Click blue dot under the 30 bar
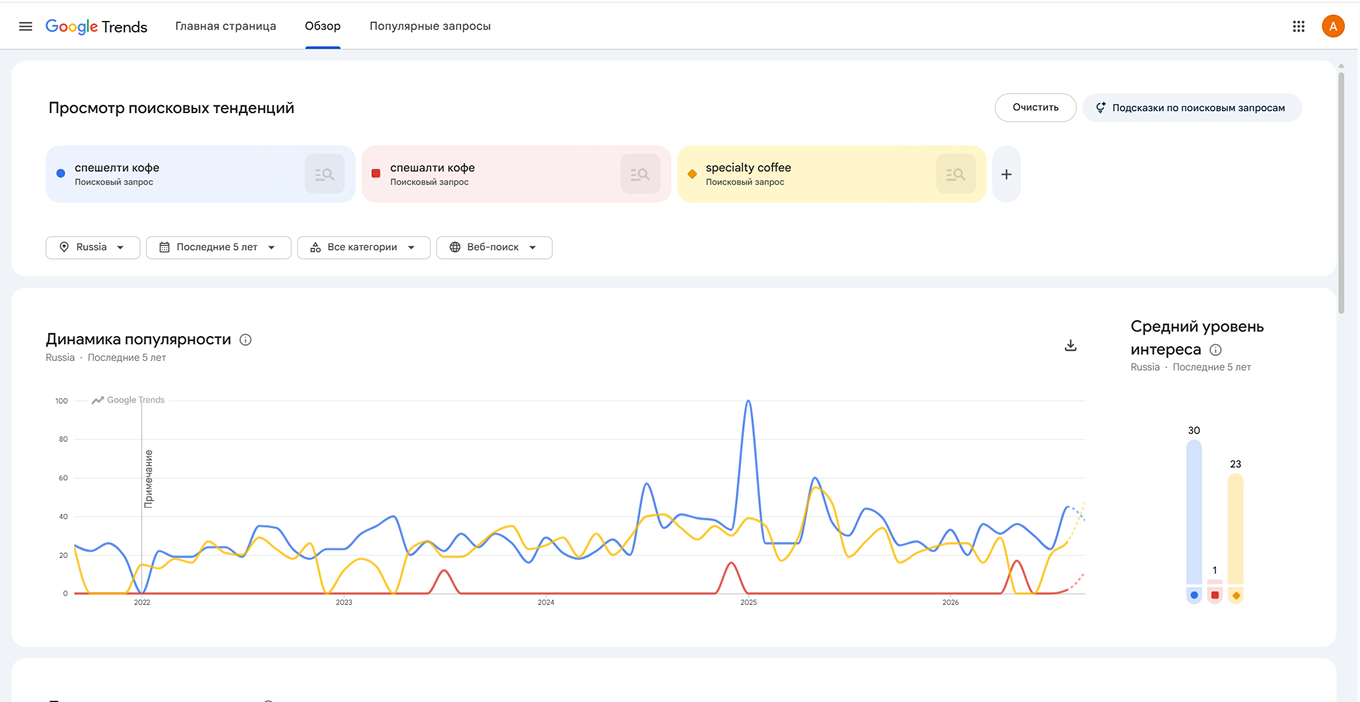 1194,596
